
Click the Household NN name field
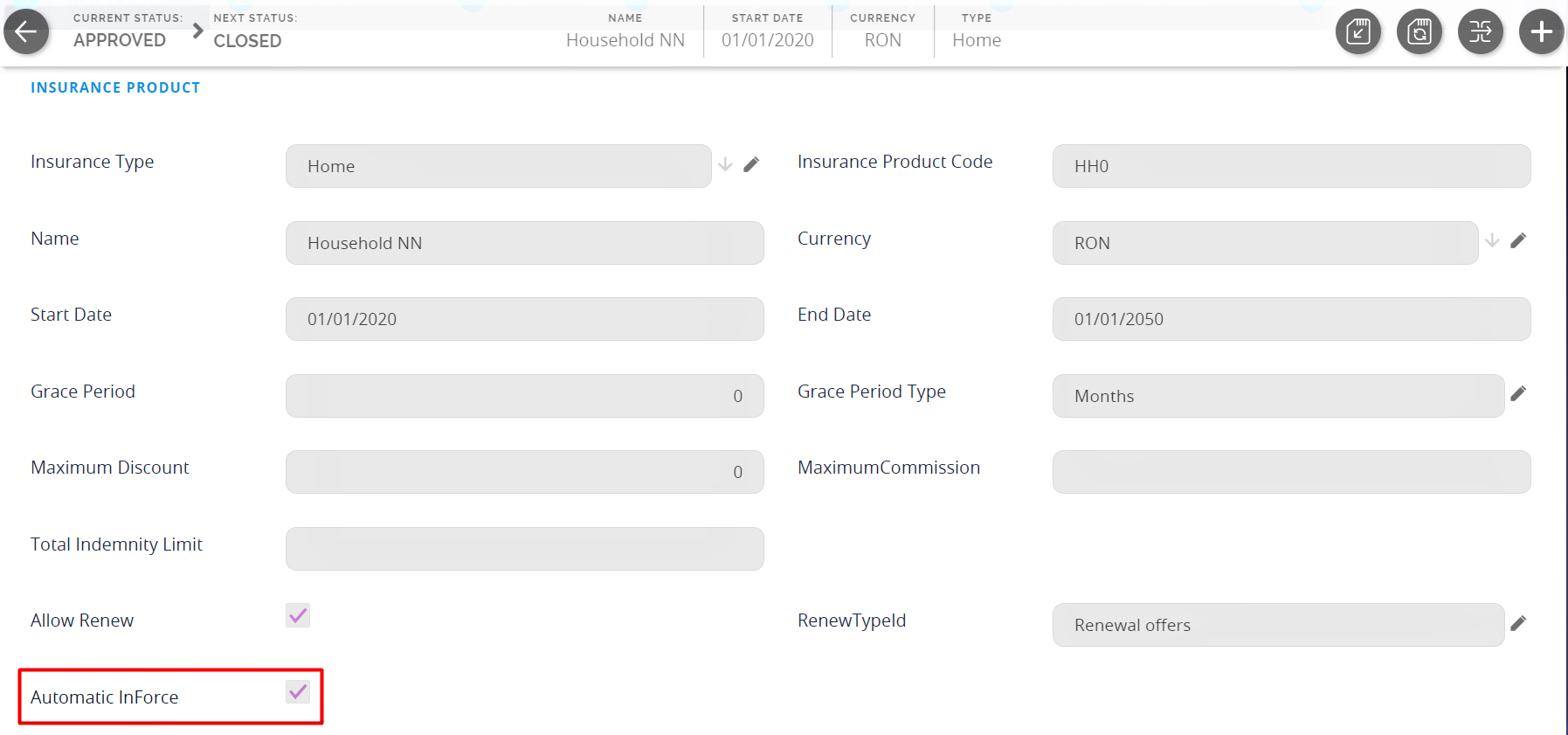coord(524,243)
